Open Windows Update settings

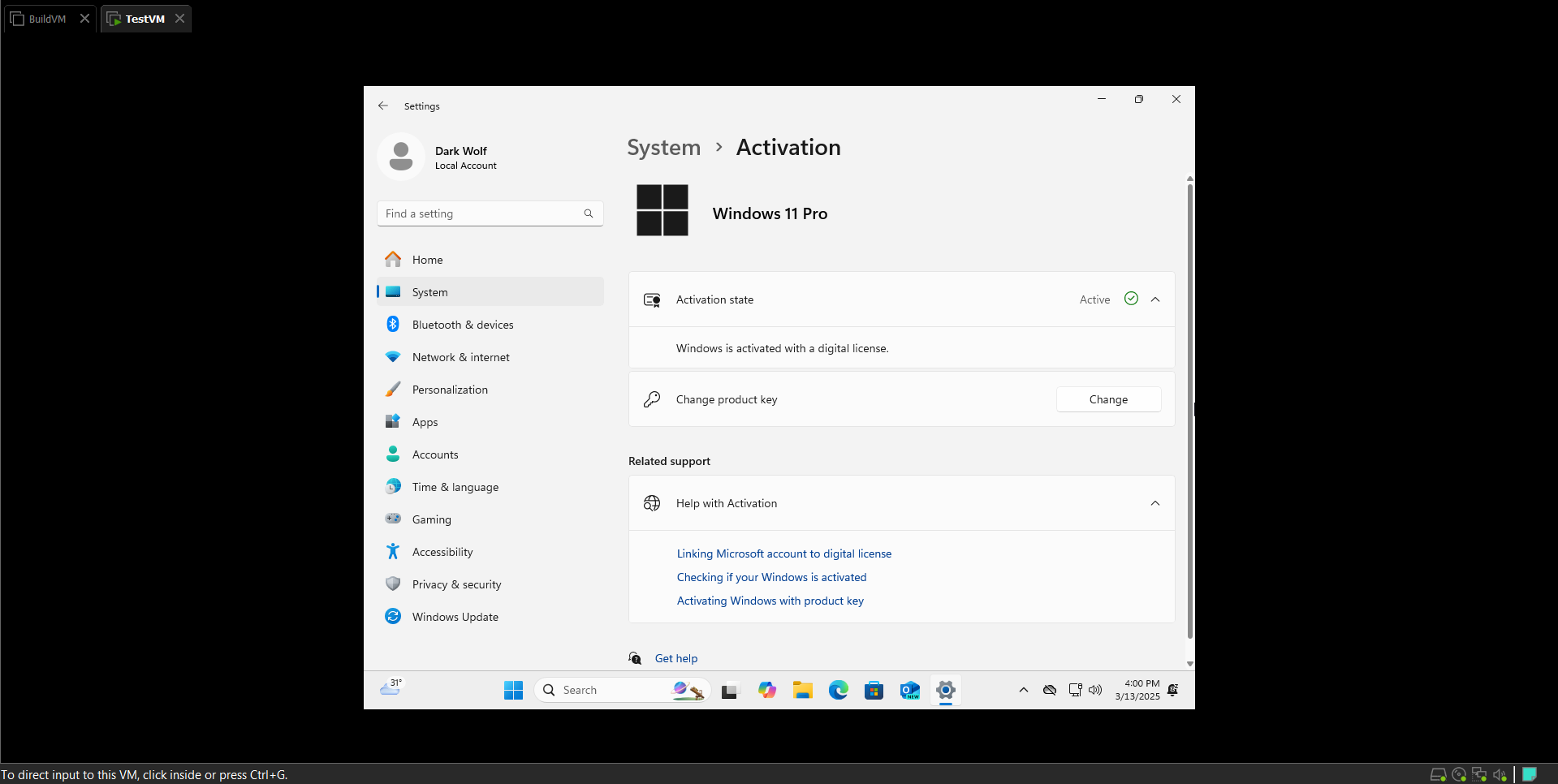[490, 617]
